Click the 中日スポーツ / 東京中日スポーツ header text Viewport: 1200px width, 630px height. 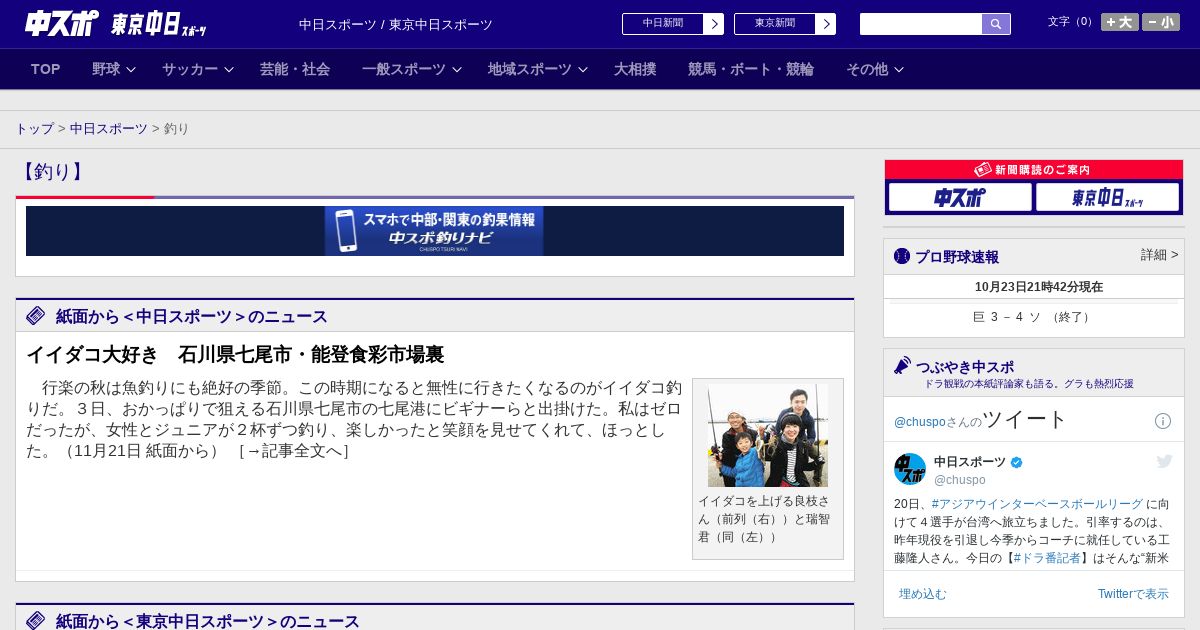pyautogui.click(x=396, y=24)
